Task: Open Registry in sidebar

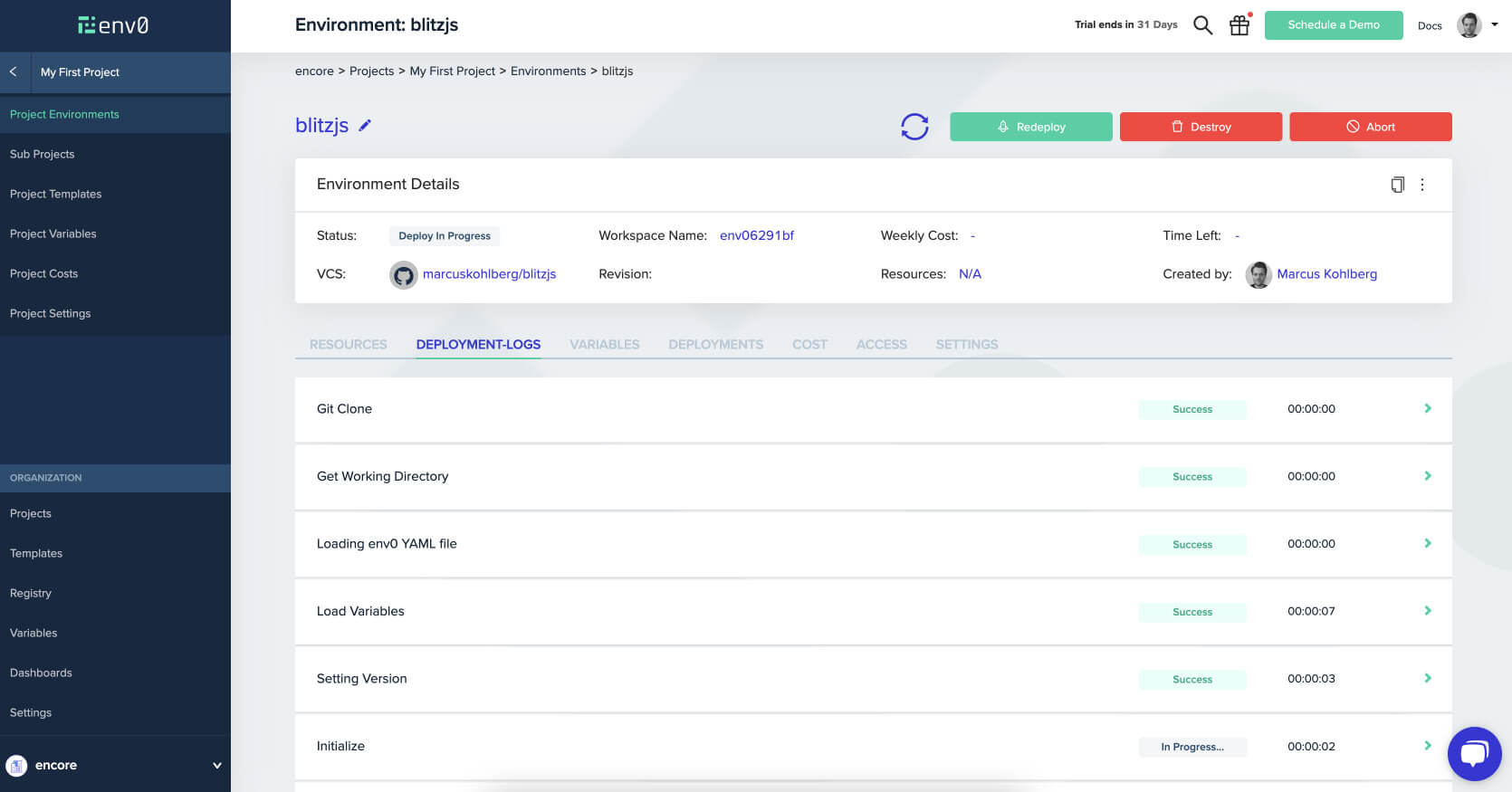Action: tap(115, 593)
